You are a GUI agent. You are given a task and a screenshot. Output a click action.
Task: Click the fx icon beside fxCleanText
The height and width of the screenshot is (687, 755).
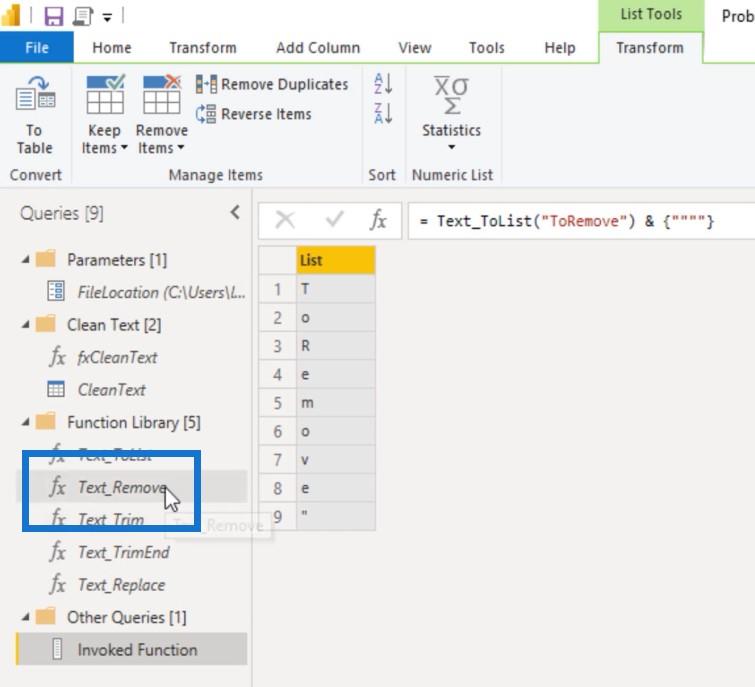(57, 357)
